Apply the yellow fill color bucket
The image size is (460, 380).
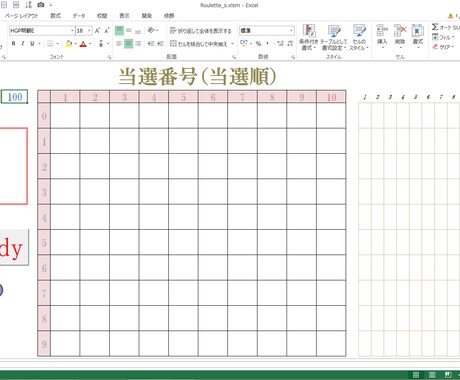tap(69, 44)
